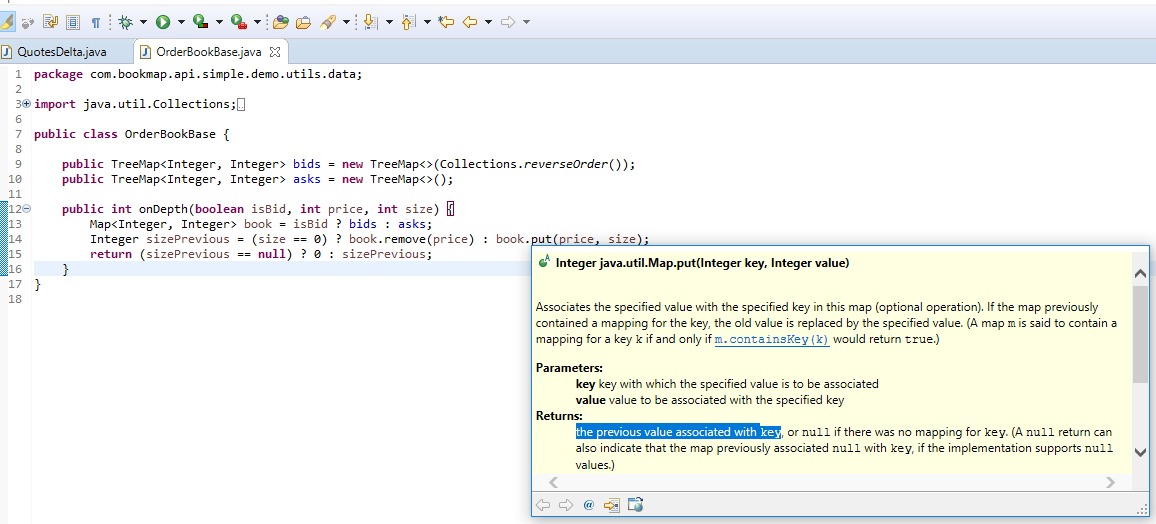
Task: Collapse the onDepth method fold
Action: click(26, 209)
